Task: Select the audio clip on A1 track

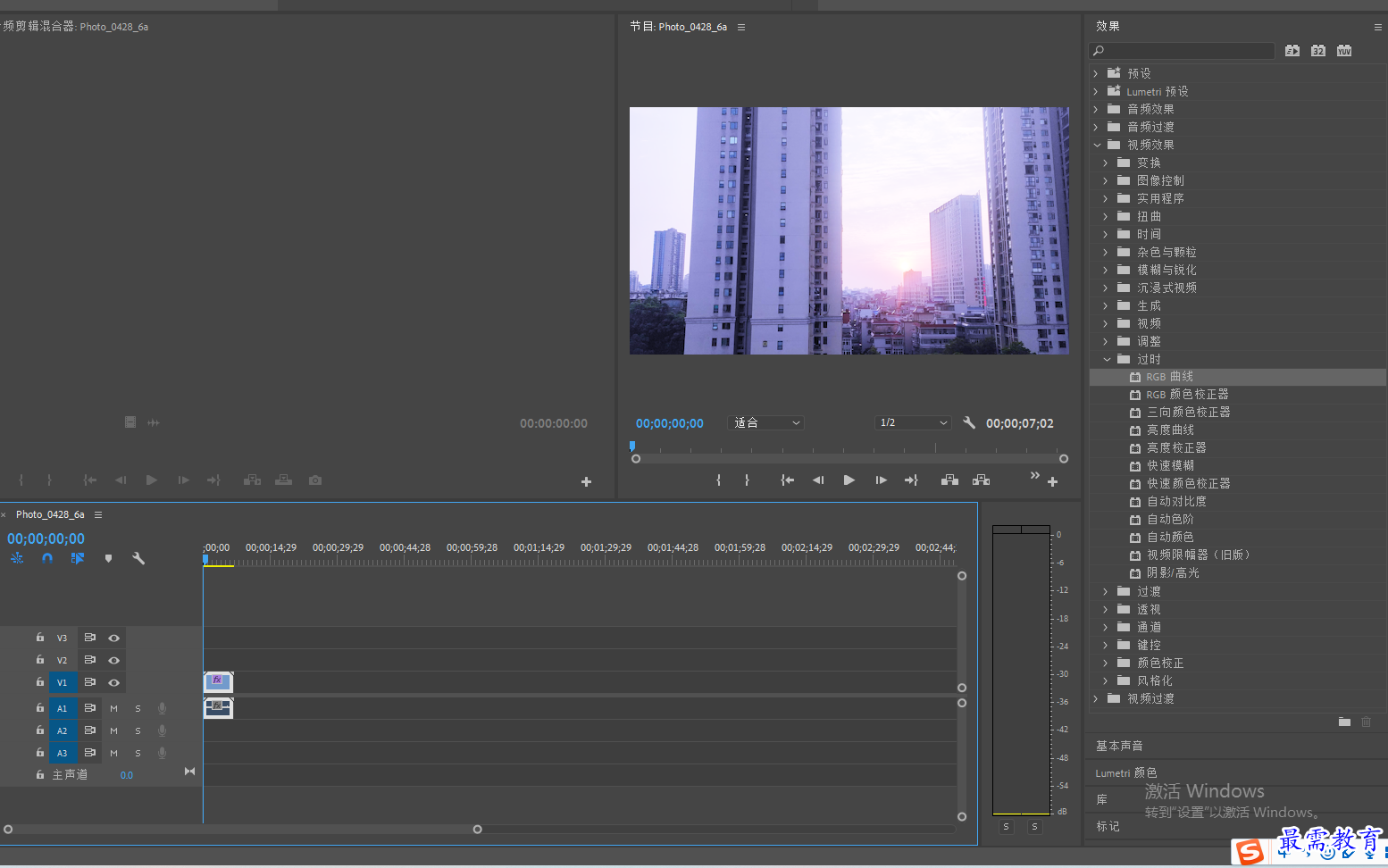Action: coord(218,708)
